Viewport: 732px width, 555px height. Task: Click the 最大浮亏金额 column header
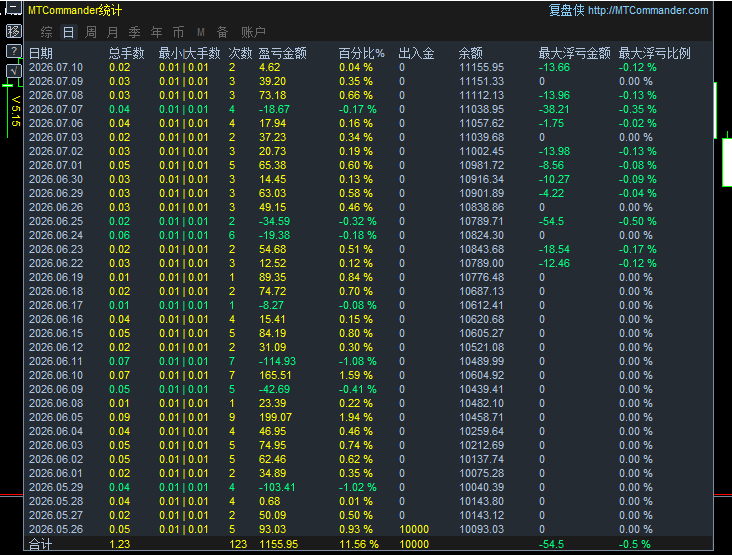click(575, 53)
